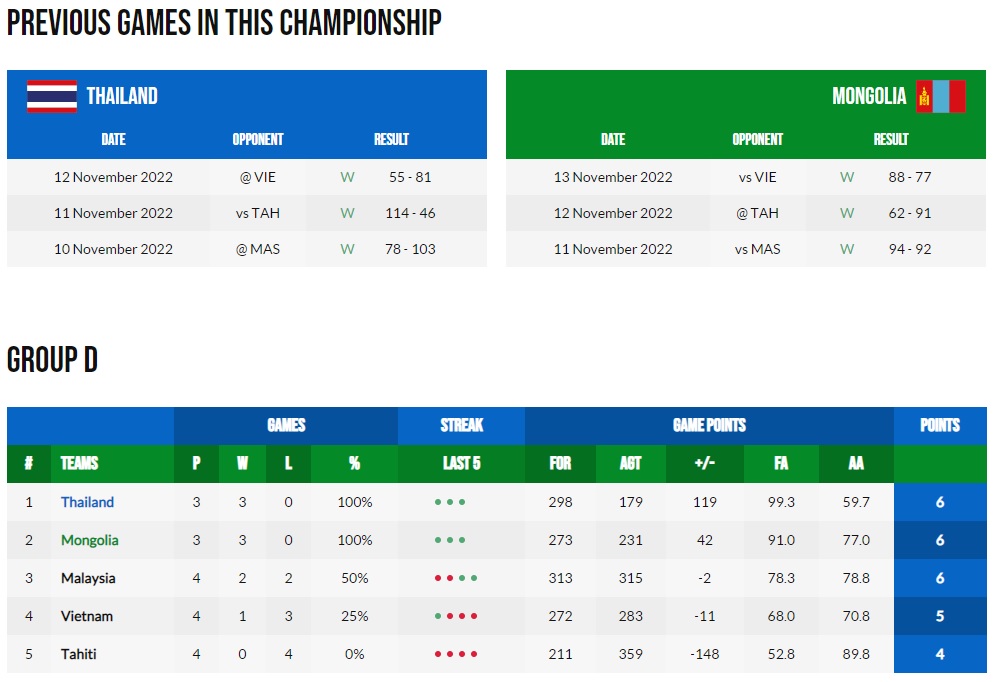Screen dimensions: 995x682
Task: Click the Thailand flag icon
Action: coord(51,96)
